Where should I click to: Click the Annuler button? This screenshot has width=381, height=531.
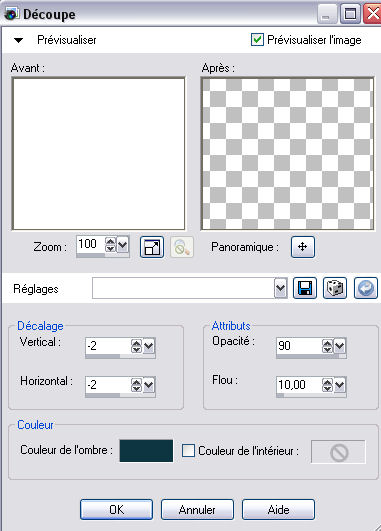(x=197, y=509)
